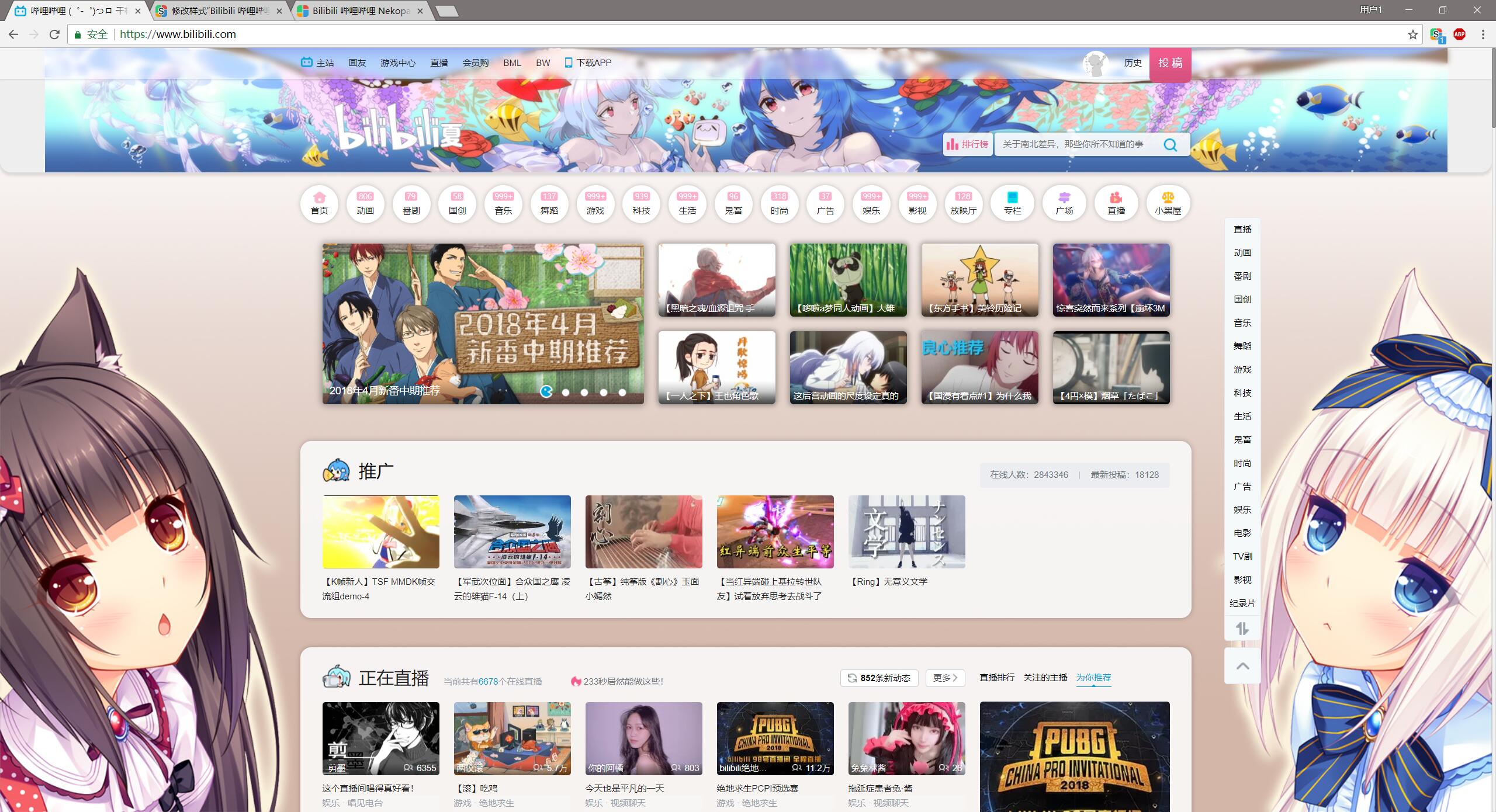The height and width of the screenshot is (812, 1496).
Task: Open the 直播 live icon in circle nav
Action: [1116, 203]
